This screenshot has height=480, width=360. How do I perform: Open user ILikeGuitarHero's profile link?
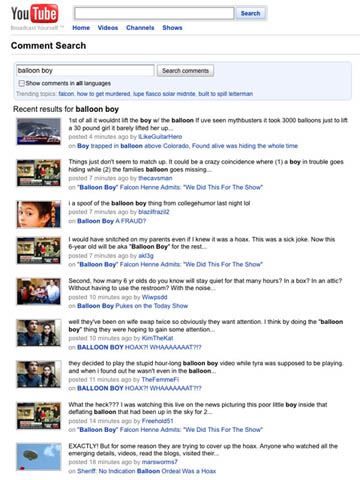coord(160,137)
